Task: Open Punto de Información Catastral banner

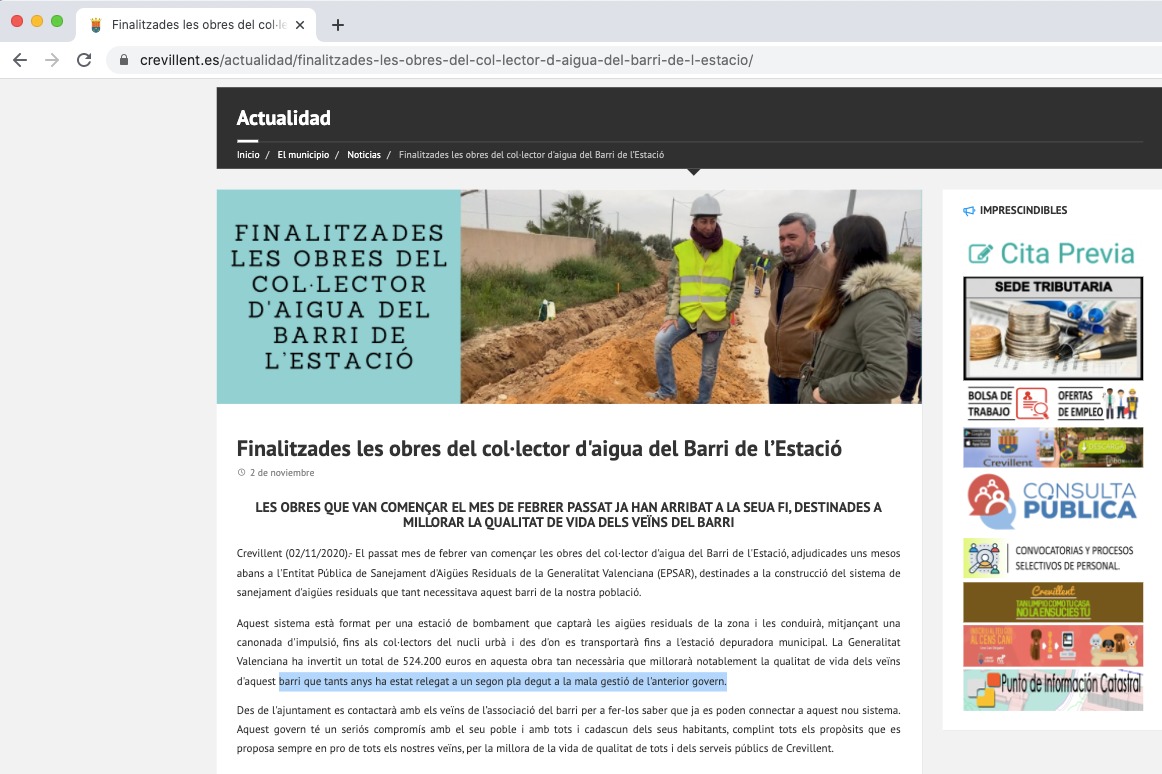Action: pos(1053,690)
